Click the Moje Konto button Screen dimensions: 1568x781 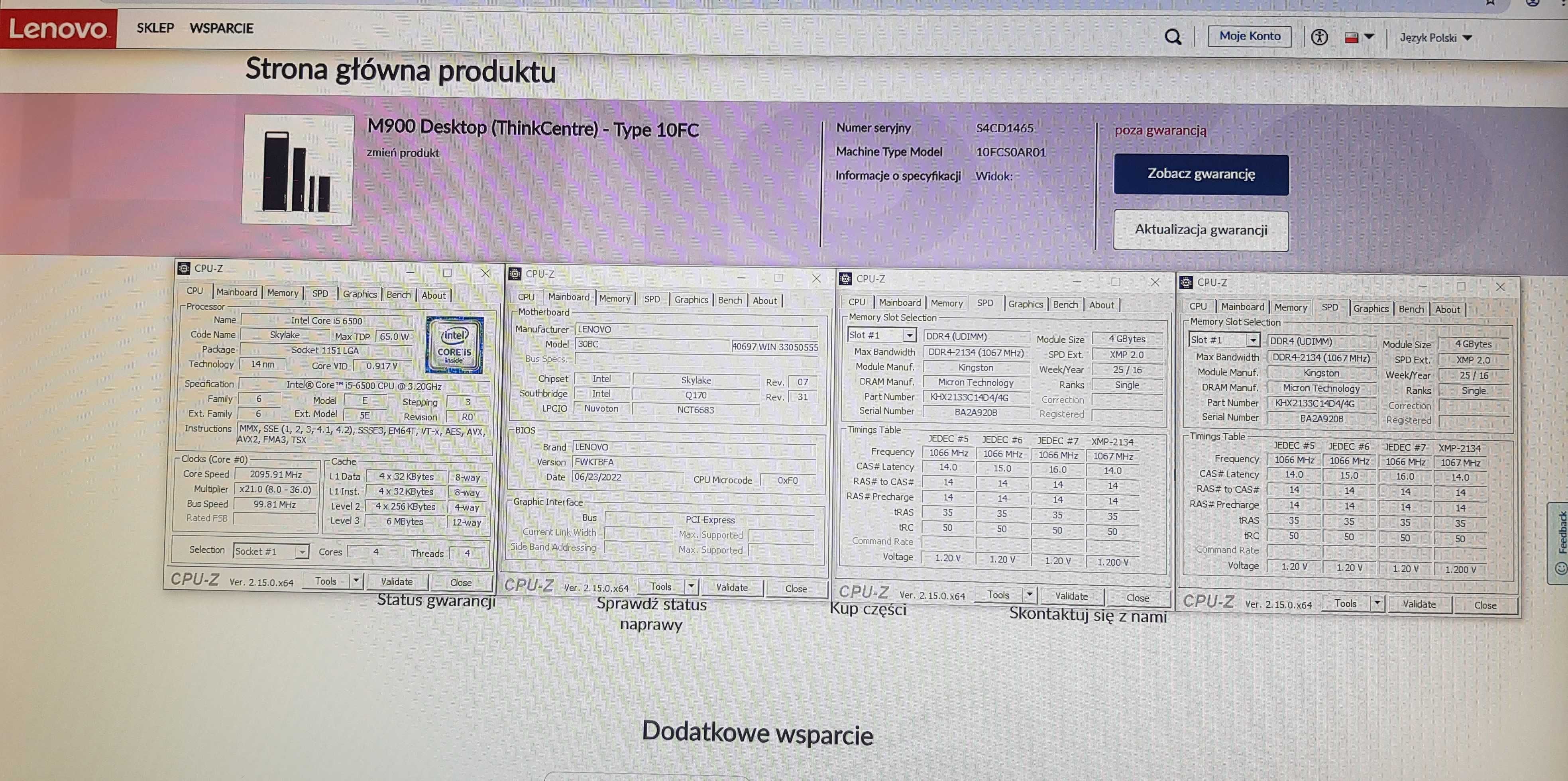[x=1249, y=36]
